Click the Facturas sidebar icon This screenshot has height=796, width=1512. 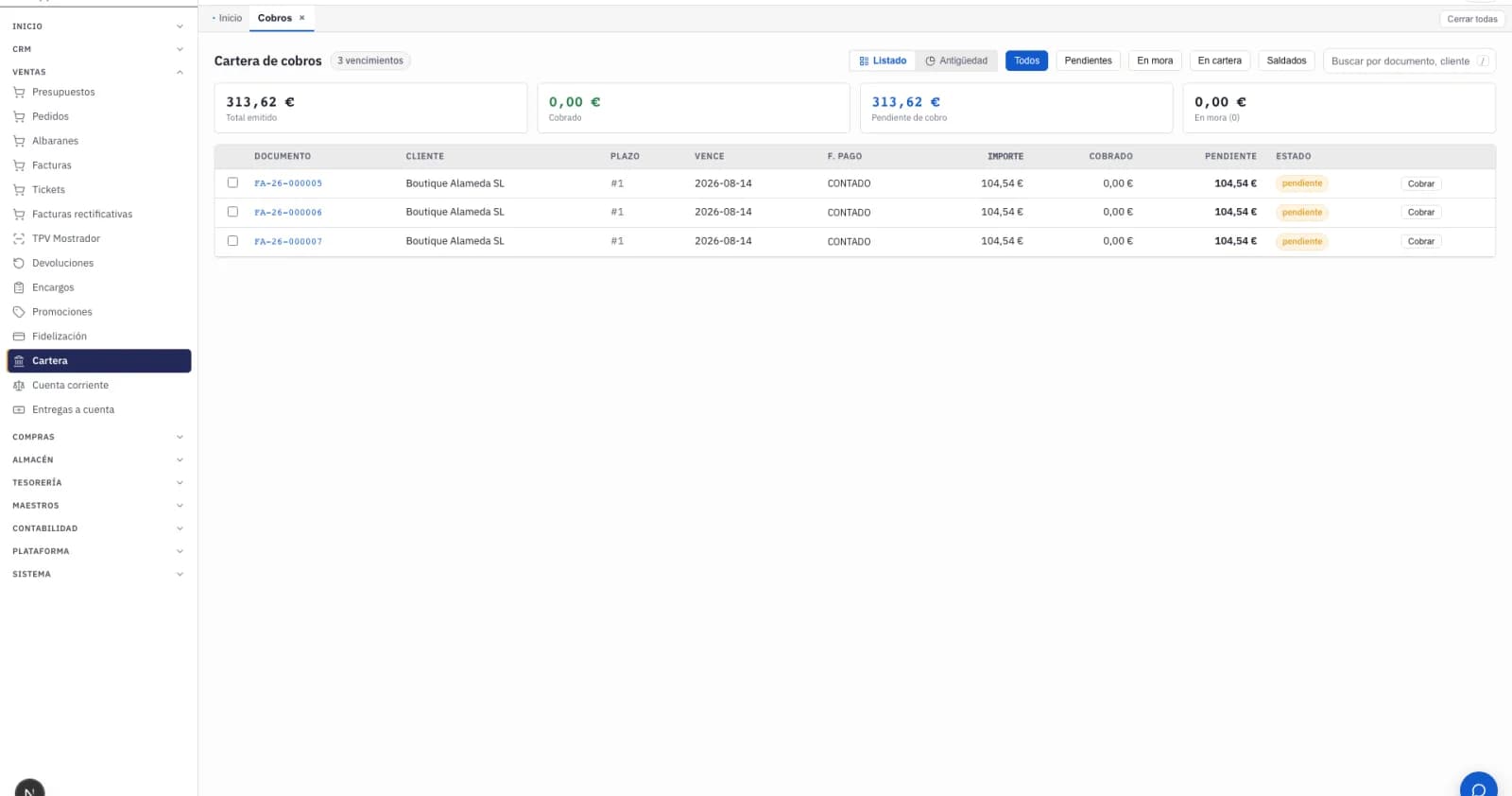pos(19,165)
